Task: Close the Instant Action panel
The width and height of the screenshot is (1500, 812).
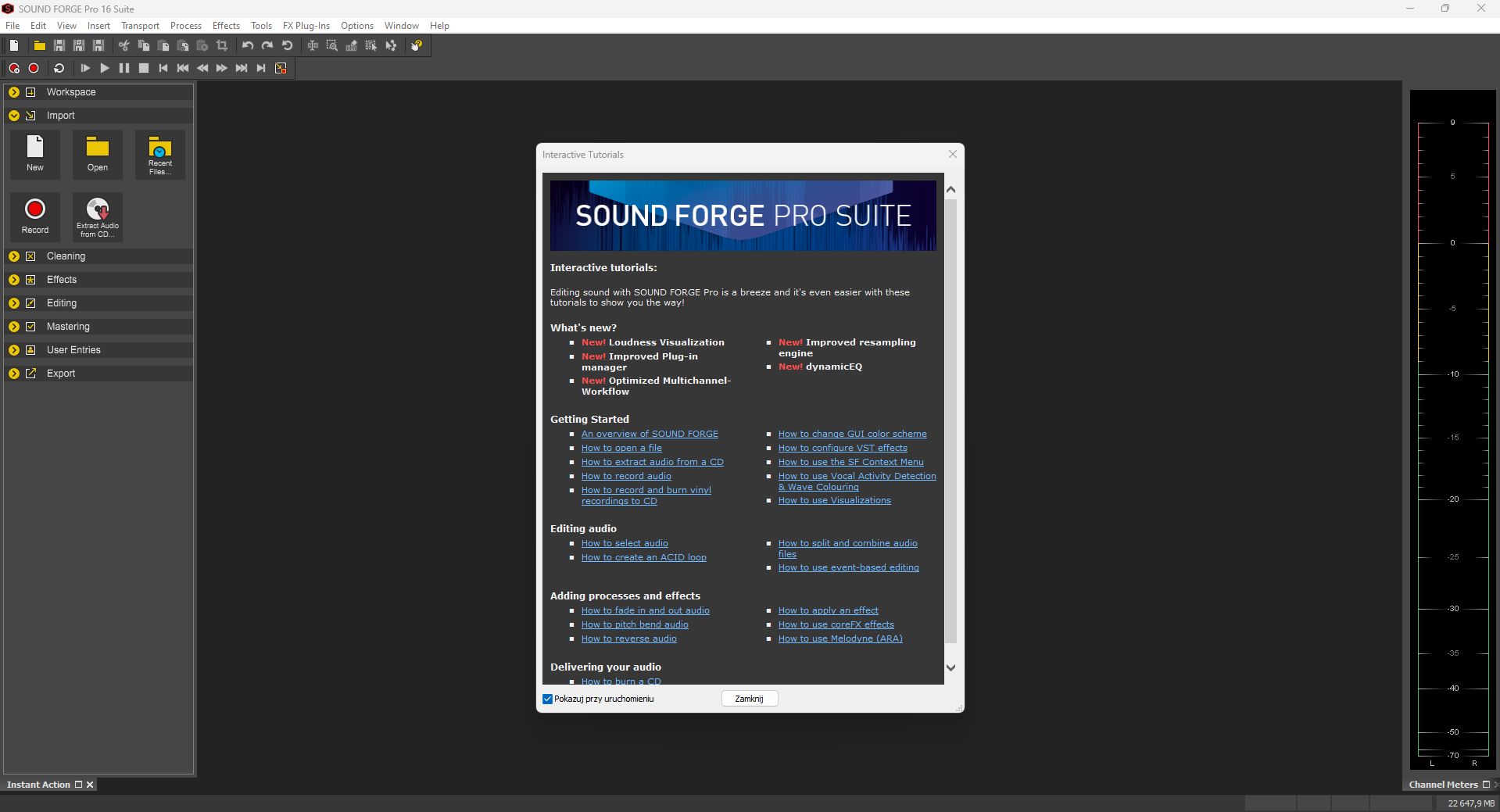Action: click(x=90, y=785)
